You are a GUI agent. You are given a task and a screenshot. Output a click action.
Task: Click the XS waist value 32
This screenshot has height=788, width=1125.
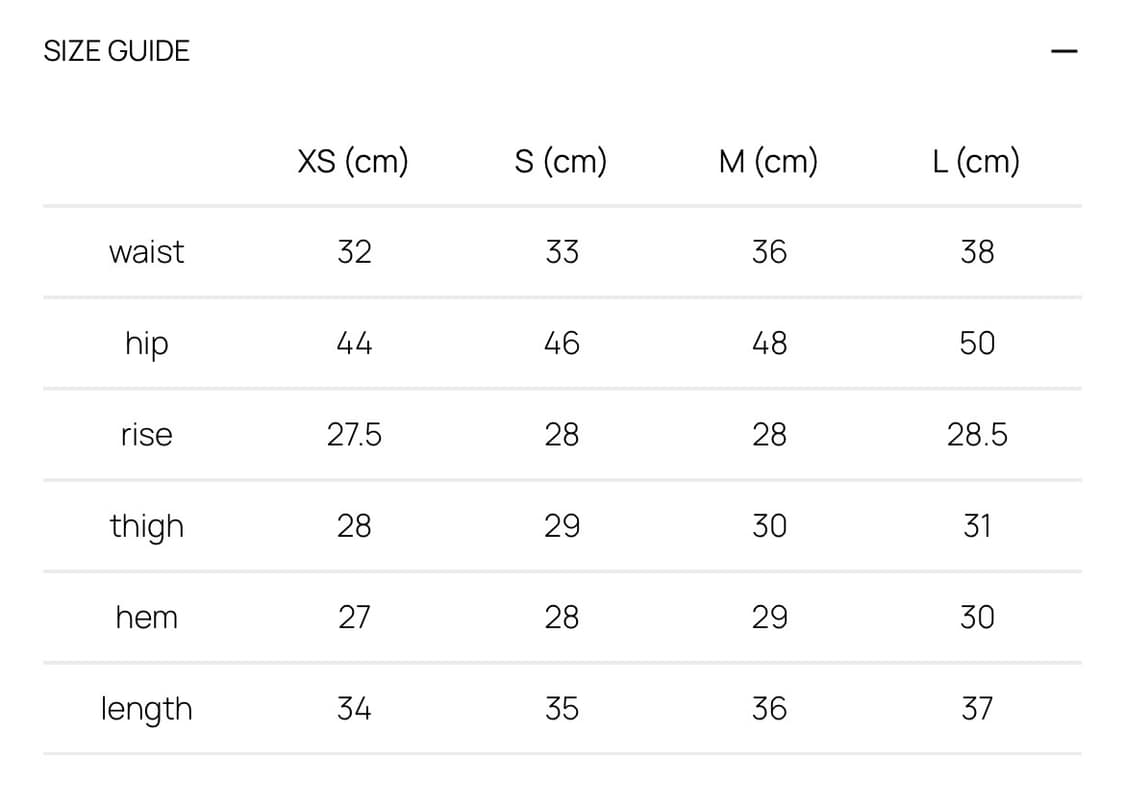coord(354,252)
